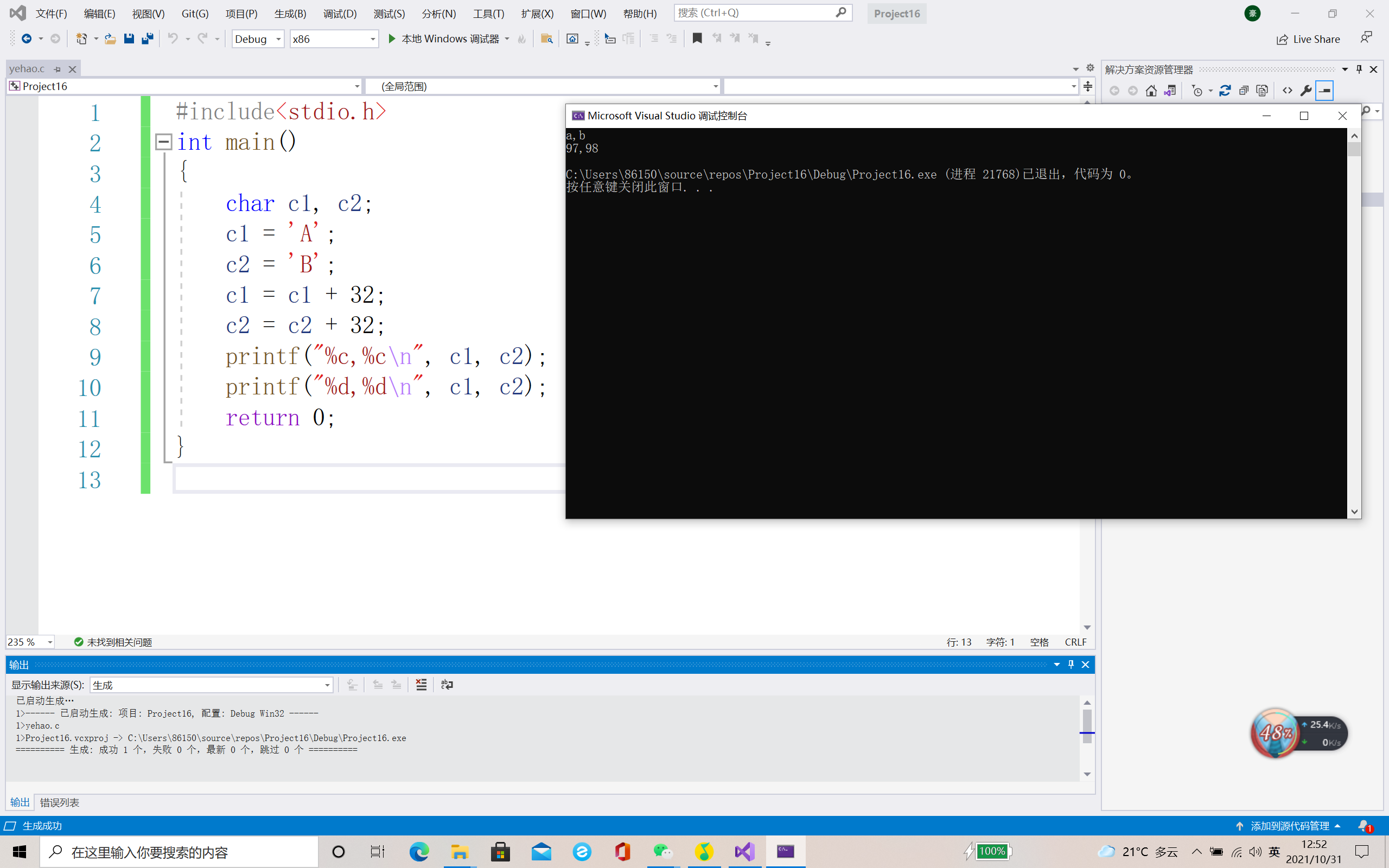Image resolution: width=1389 pixels, height=868 pixels.
Task: Click the Open File folder icon
Action: [110, 39]
